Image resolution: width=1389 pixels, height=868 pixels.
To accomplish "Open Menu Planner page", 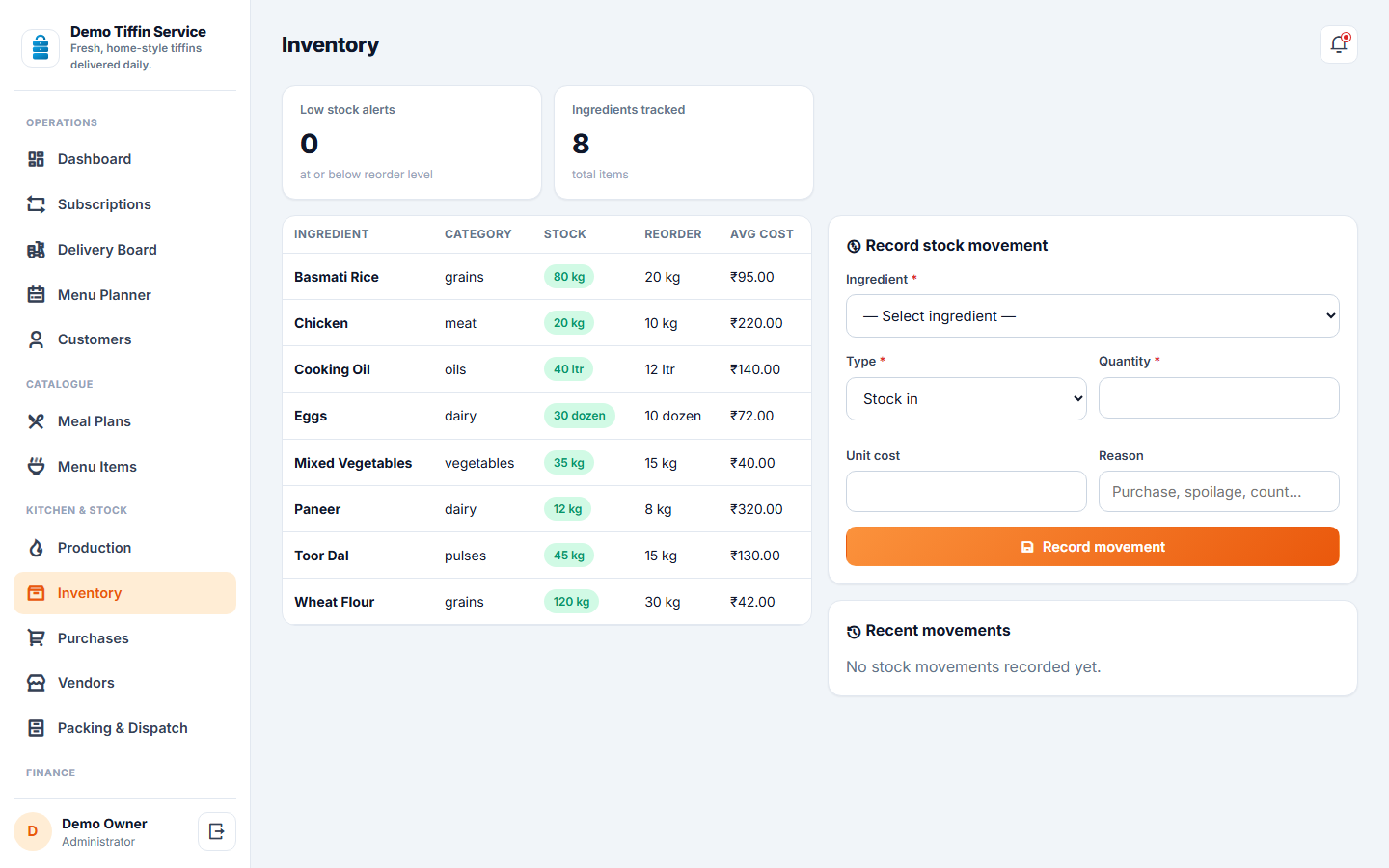I will [x=124, y=295].
